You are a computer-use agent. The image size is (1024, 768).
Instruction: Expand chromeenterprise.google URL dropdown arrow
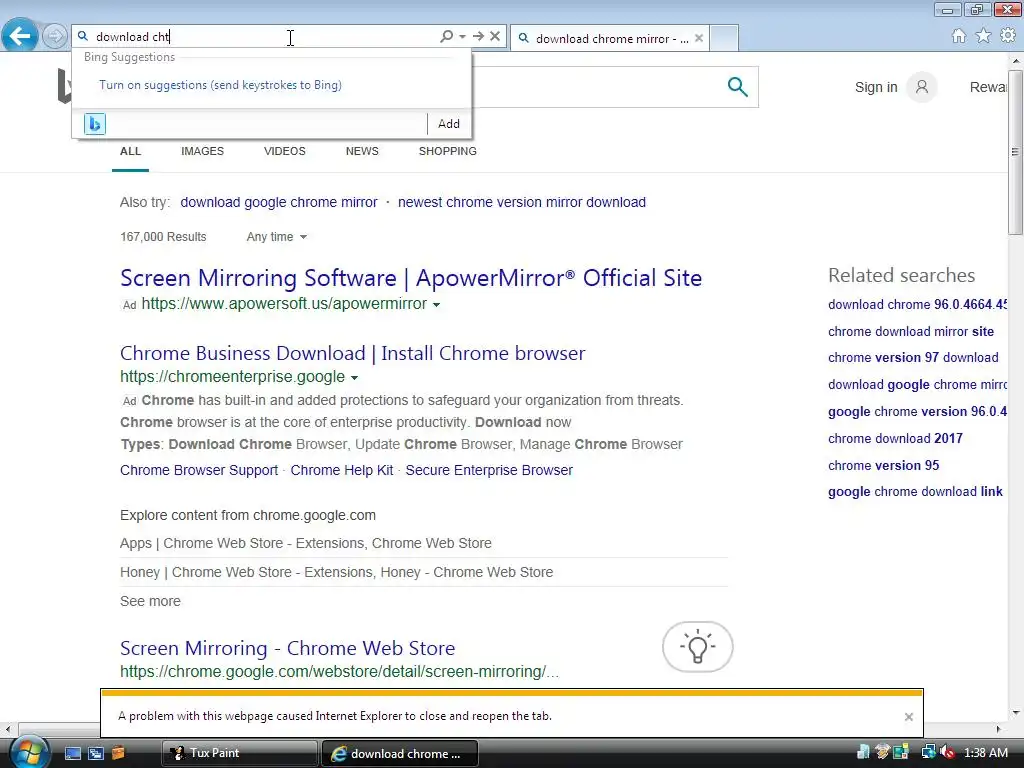(354, 377)
